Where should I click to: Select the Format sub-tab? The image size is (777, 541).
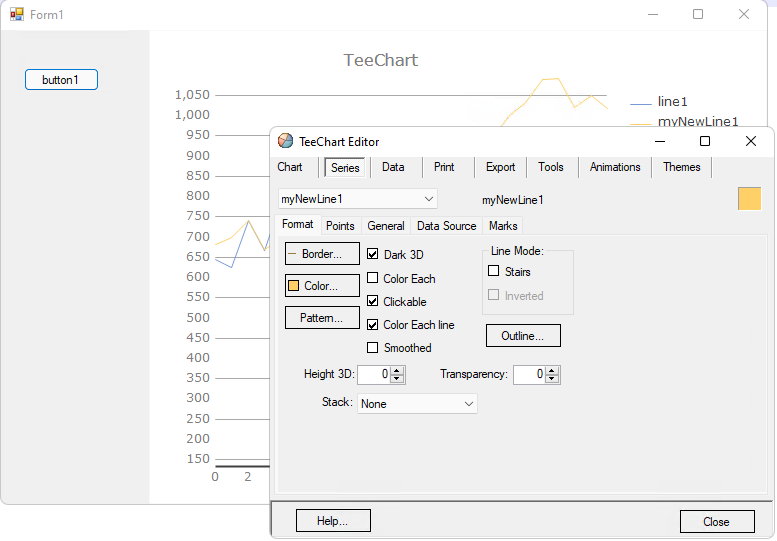[x=297, y=224]
